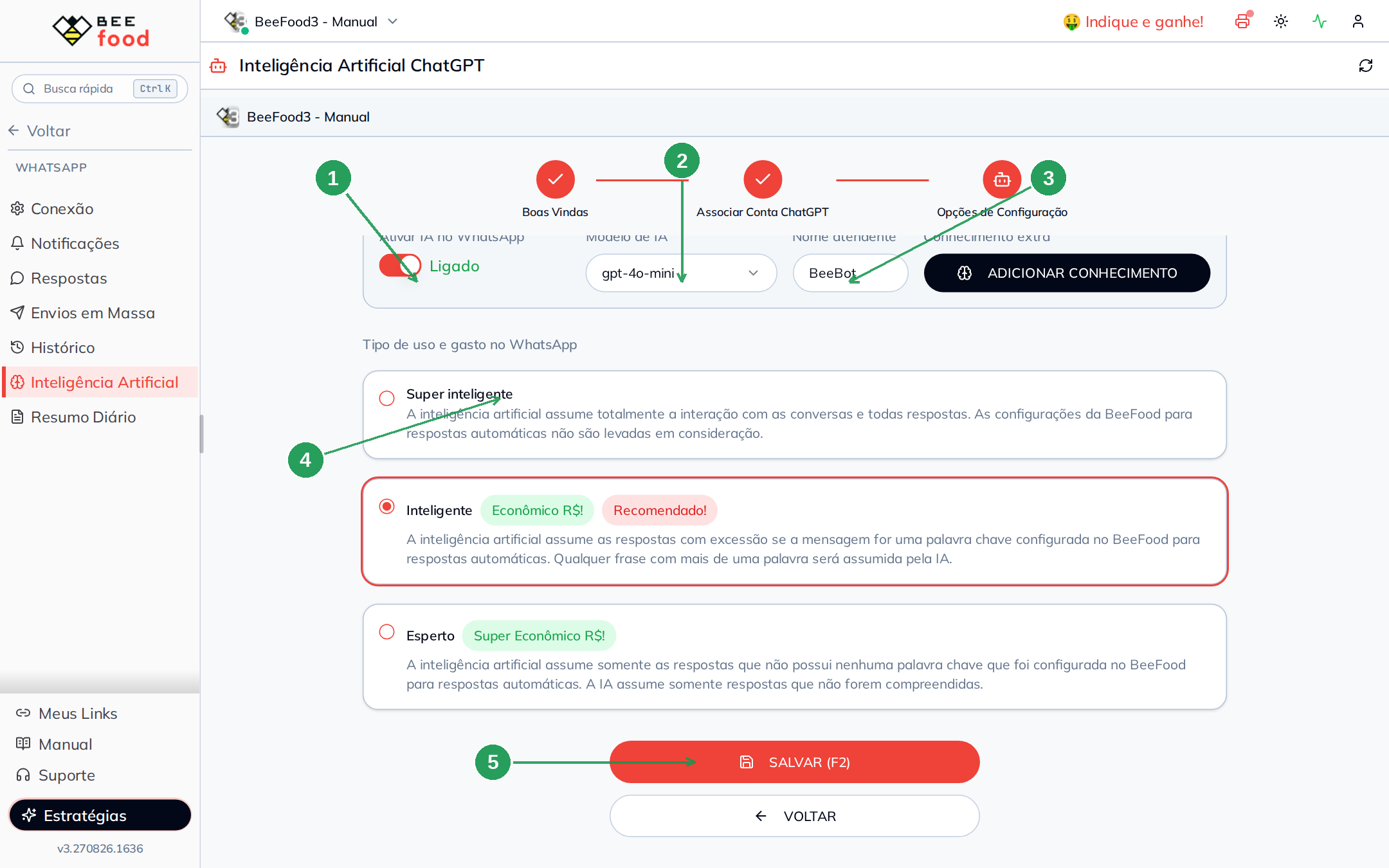
Task: Click the Histórico clock icon
Action: click(17, 347)
